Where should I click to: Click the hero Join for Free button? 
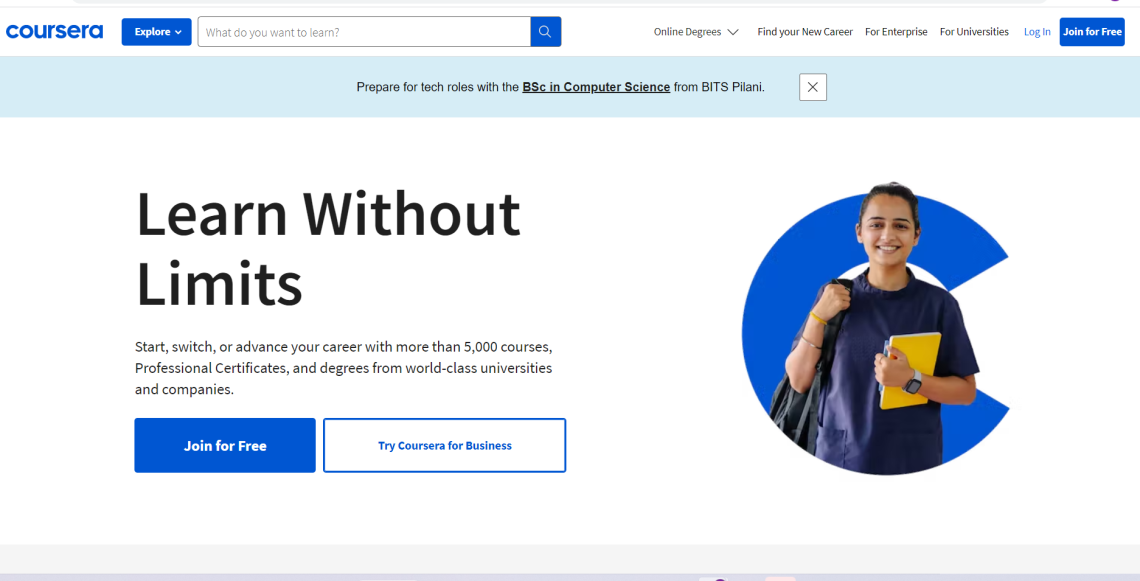pyautogui.click(x=225, y=445)
